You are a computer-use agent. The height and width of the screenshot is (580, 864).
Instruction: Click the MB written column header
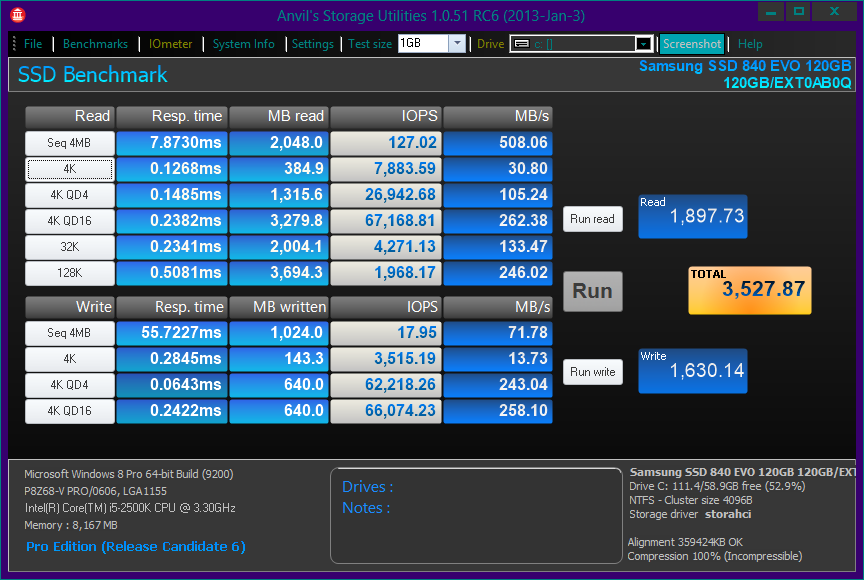click(279, 307)
